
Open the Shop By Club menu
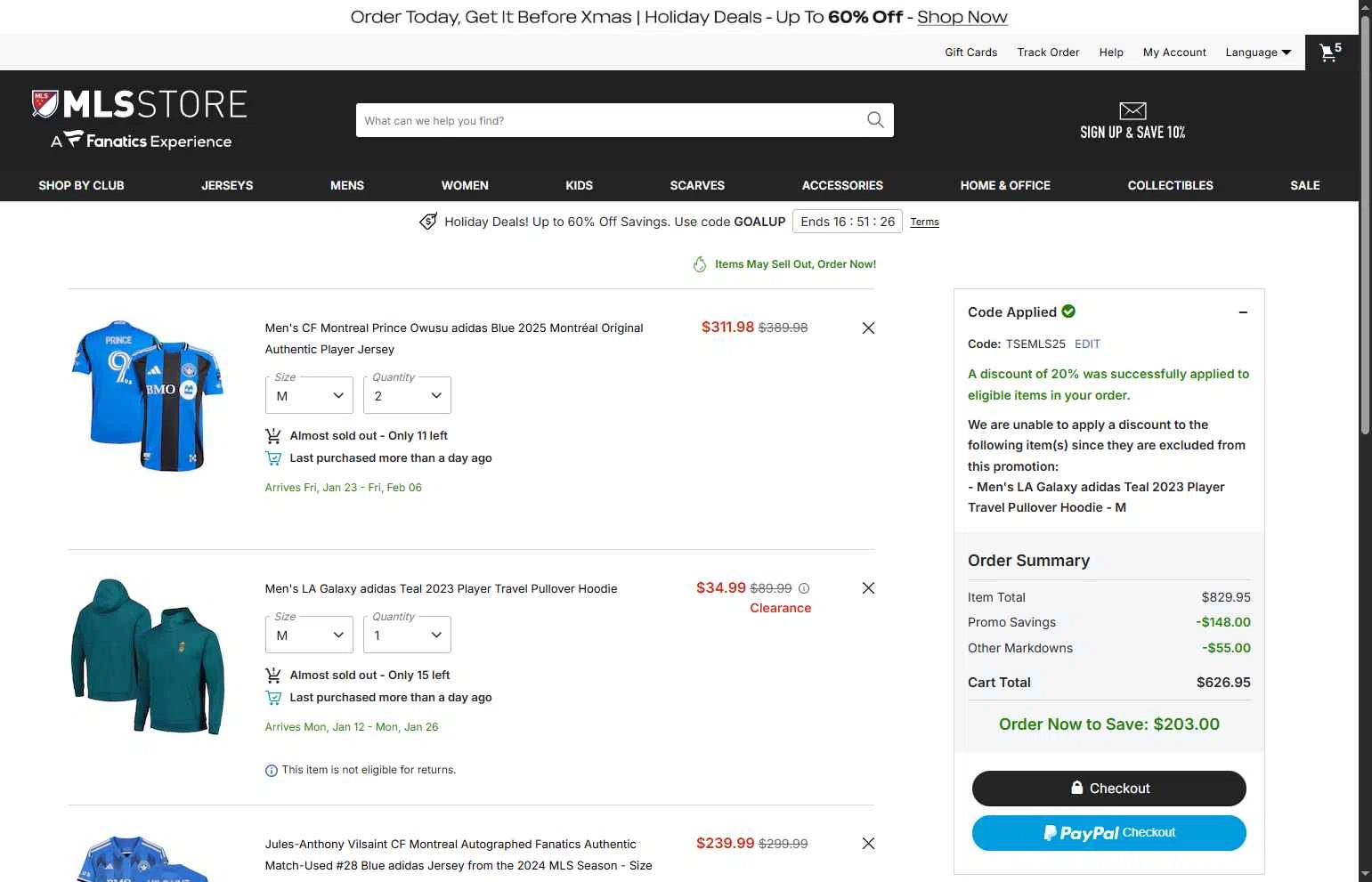81,185
